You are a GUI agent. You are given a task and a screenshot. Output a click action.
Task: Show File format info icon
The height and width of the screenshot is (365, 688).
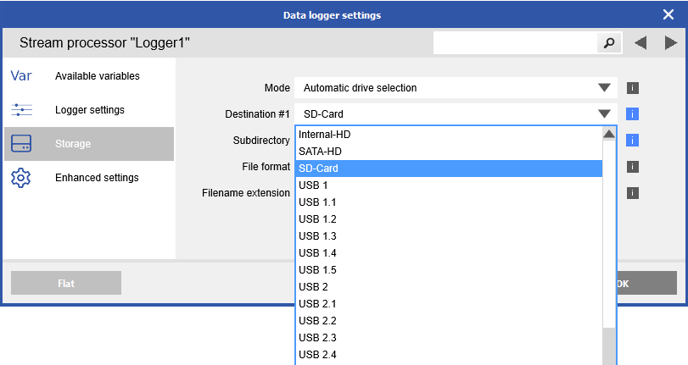click(x=632, y=167)
